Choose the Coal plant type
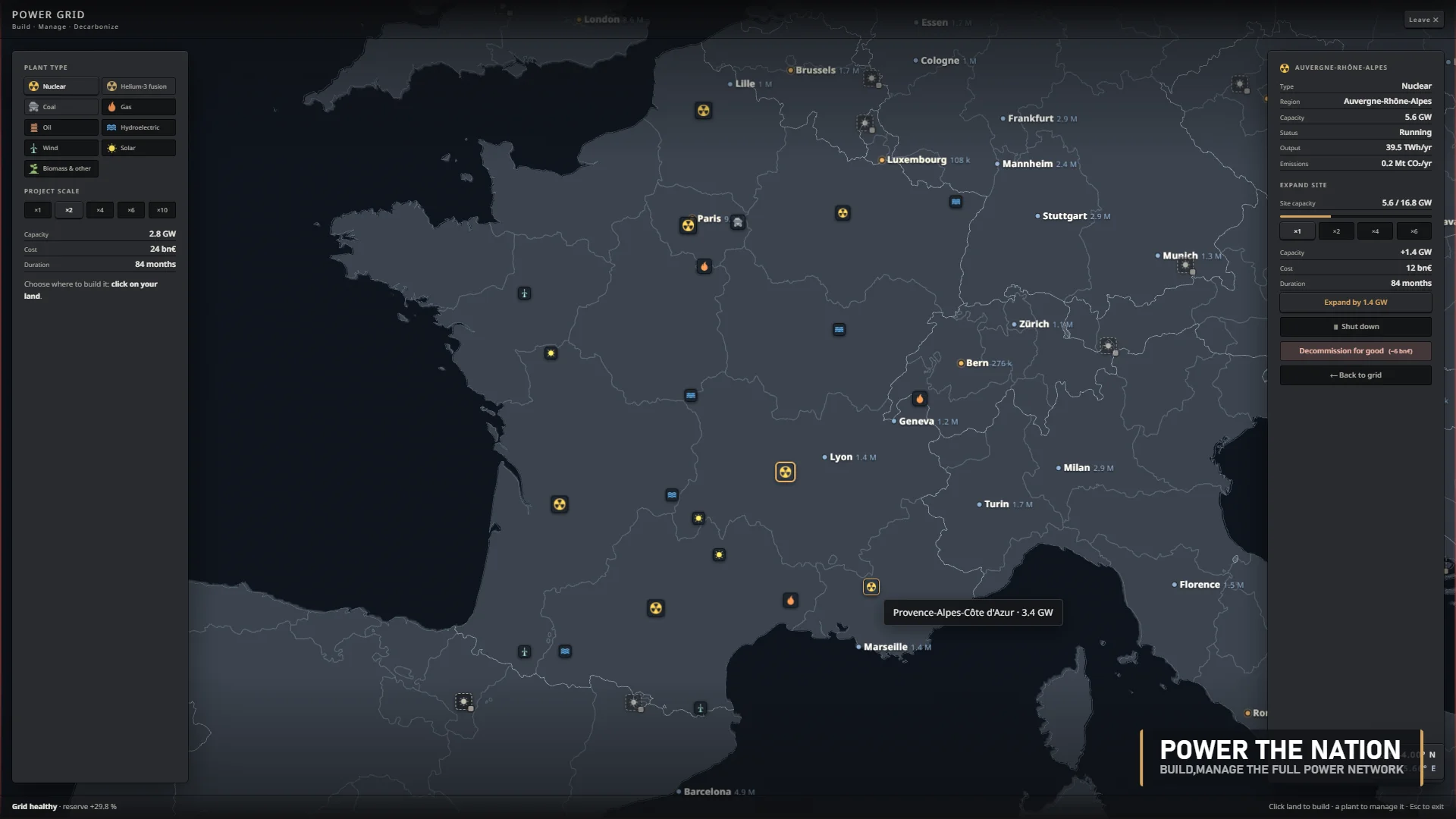 (61, 107)
